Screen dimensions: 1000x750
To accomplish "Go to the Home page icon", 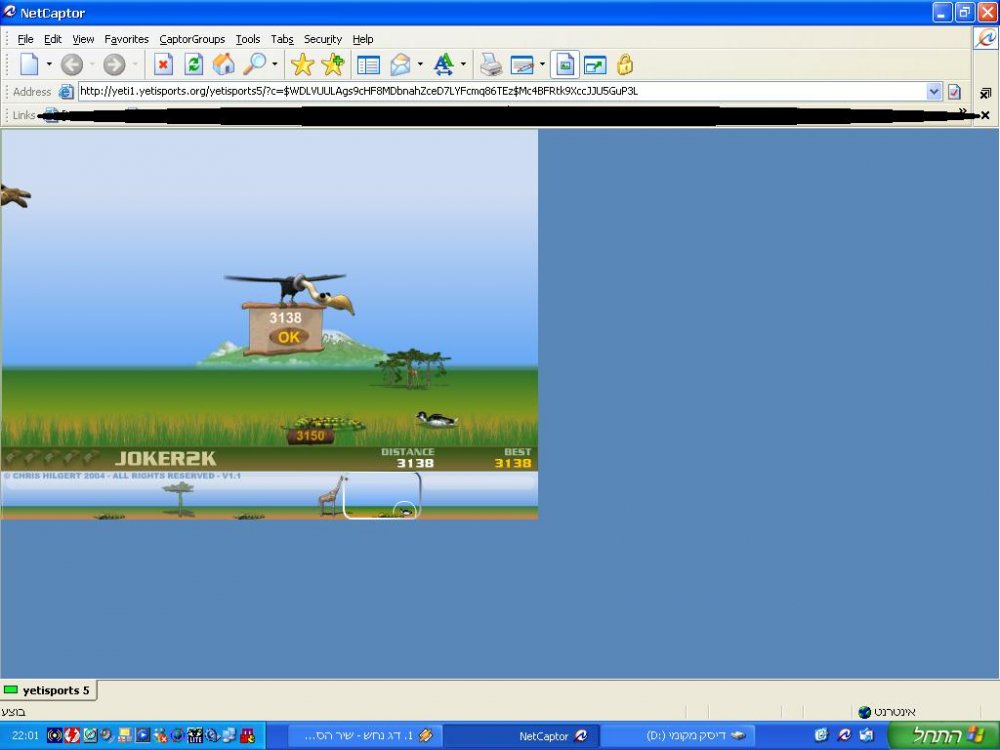I will pos(223,64).
